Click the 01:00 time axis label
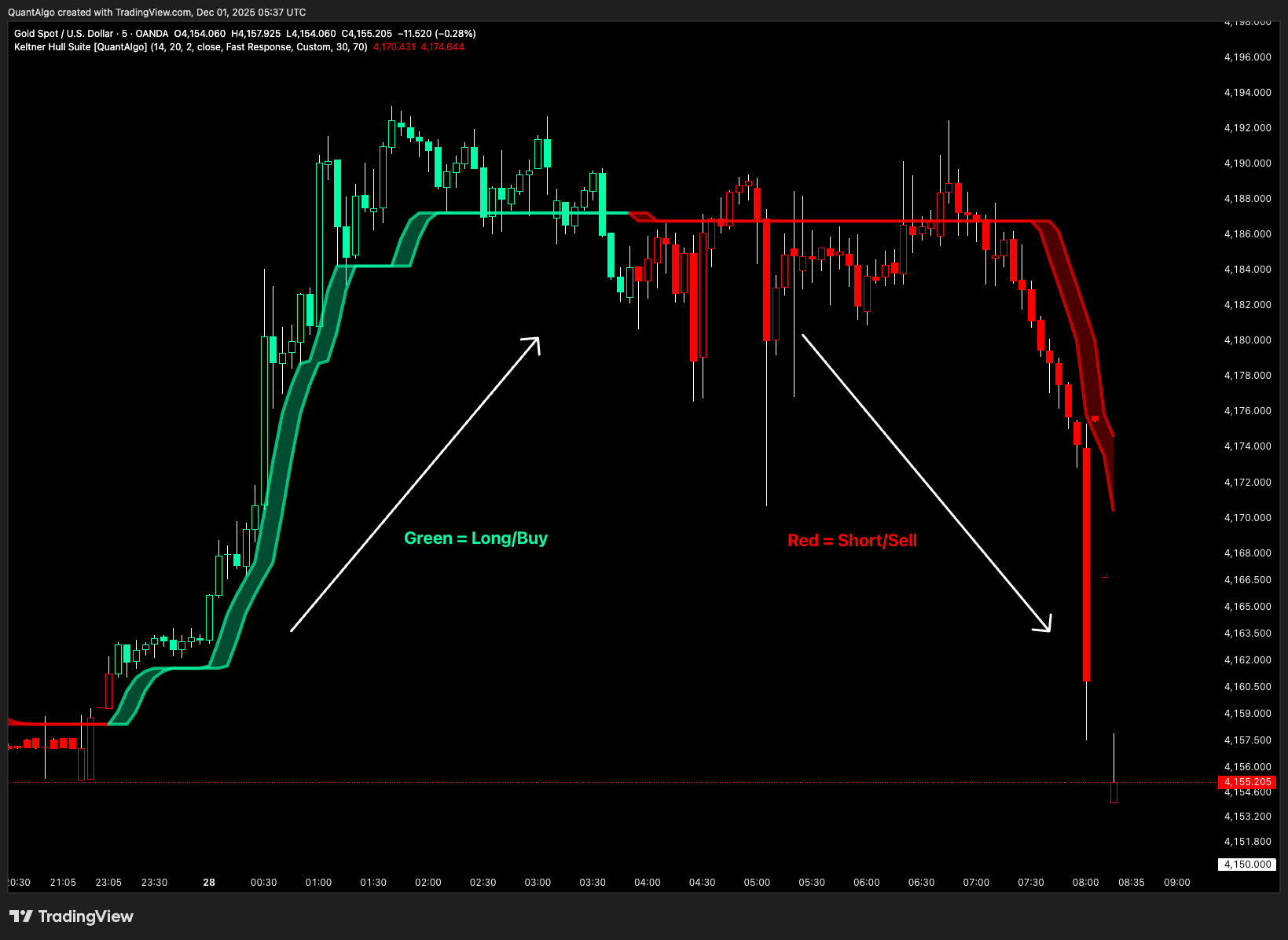Screen dimensions: 1288x940 (x=318, y=883)
